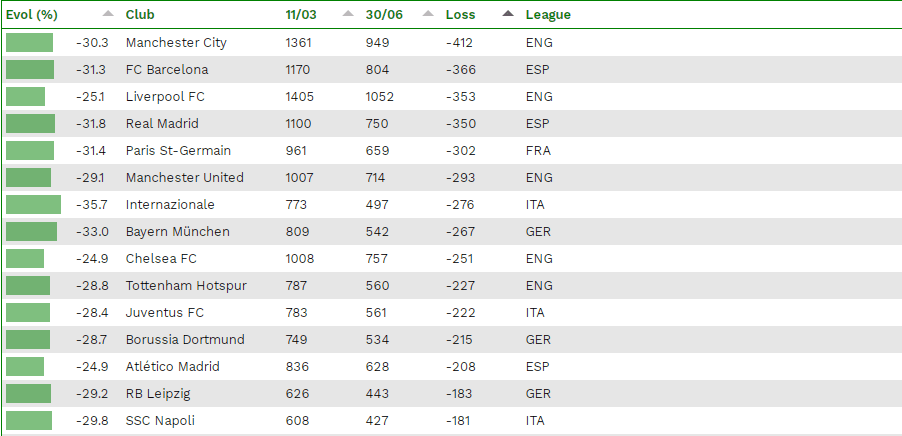The height and width of the screenshot is (436, 902).
Task: Click Chelsea FC's green evolution bar
Action: [25, 259]
